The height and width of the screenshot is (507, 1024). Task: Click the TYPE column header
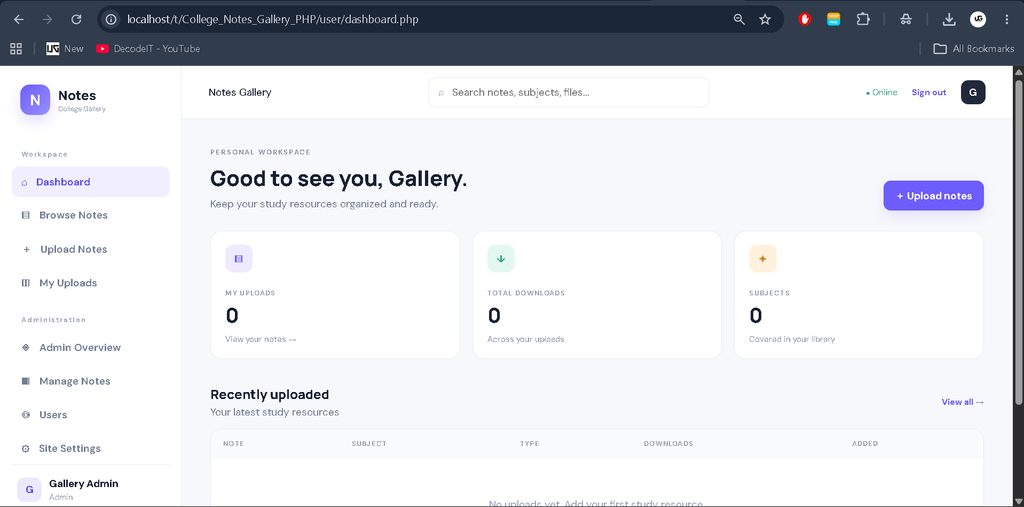point(529,444)
